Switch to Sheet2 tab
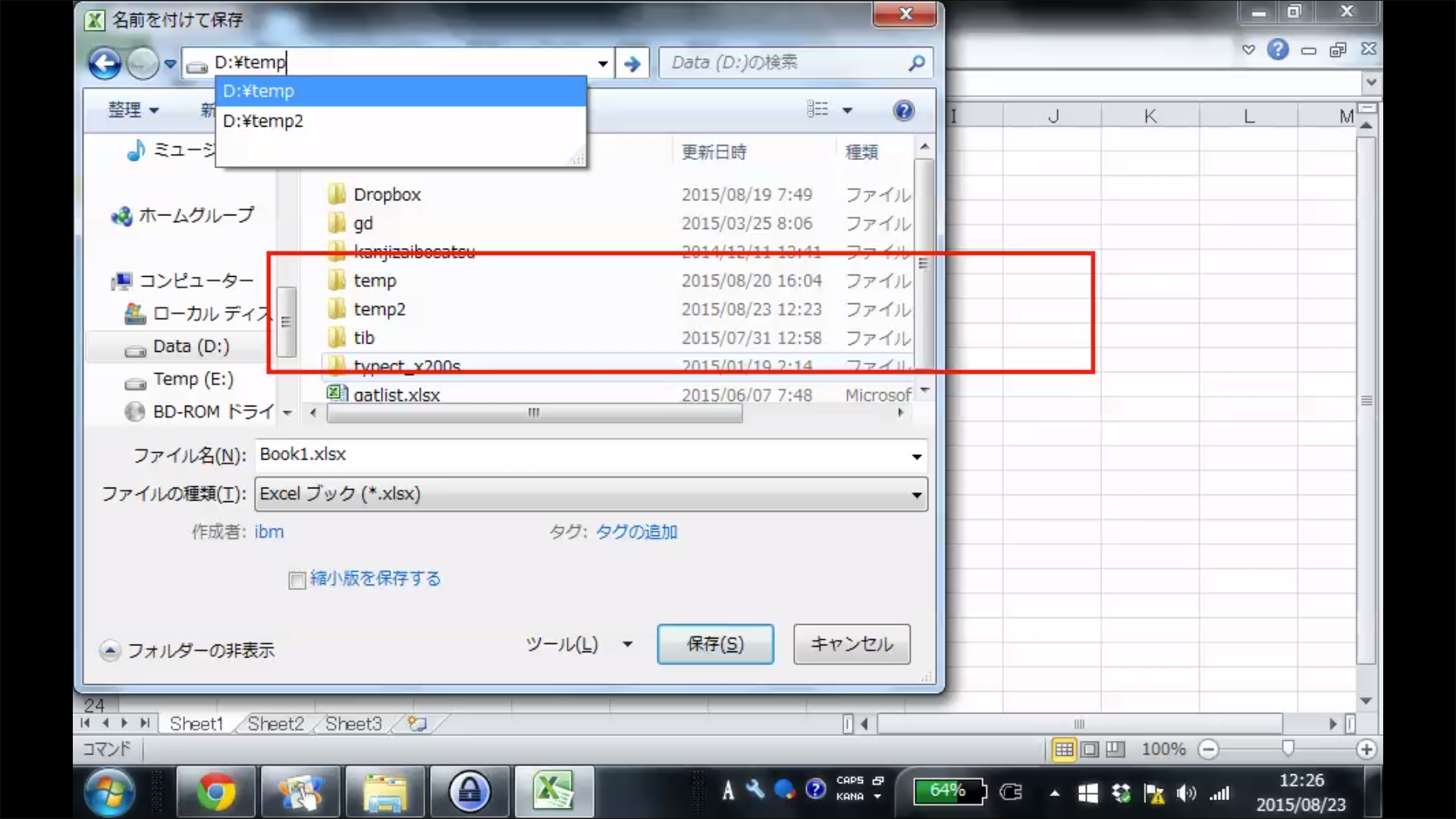 [275, 723]
